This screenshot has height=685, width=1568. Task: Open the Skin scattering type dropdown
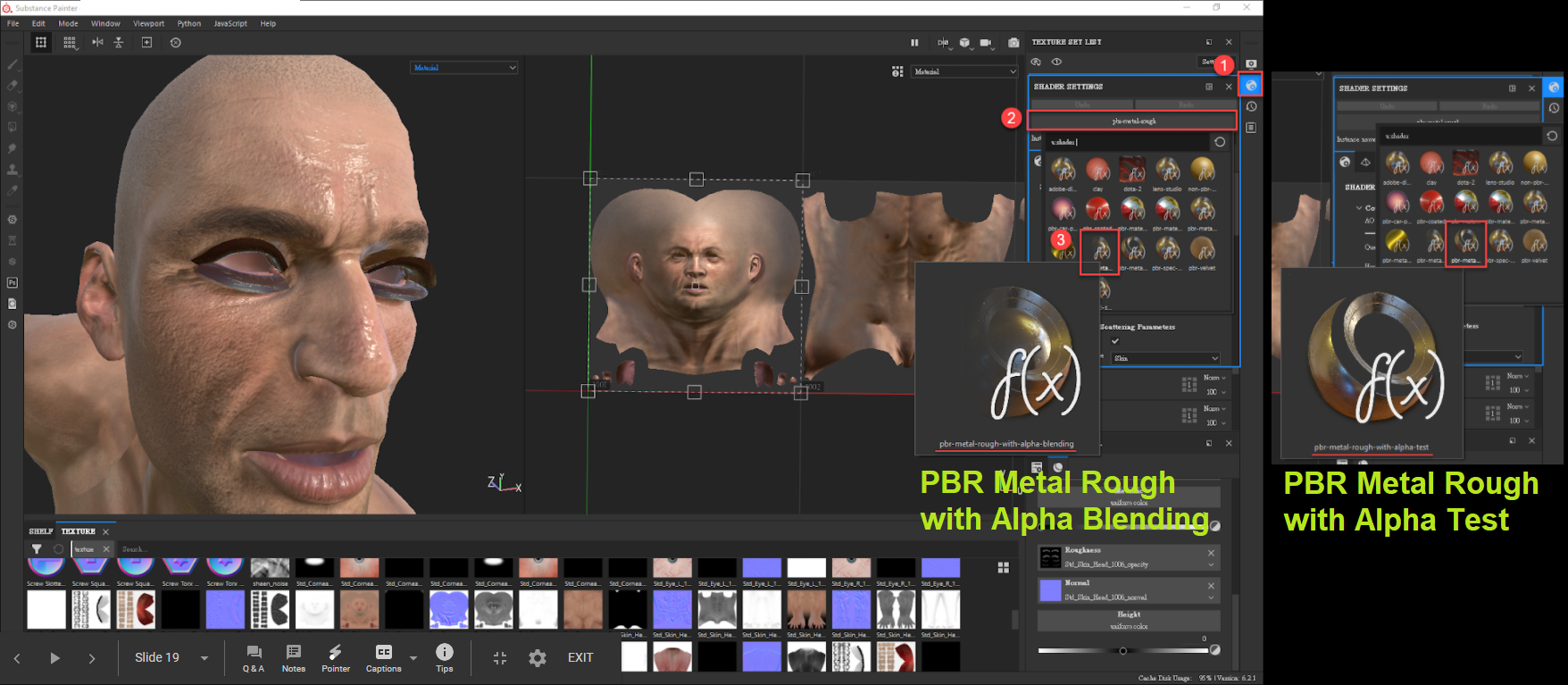[1166, 358]
